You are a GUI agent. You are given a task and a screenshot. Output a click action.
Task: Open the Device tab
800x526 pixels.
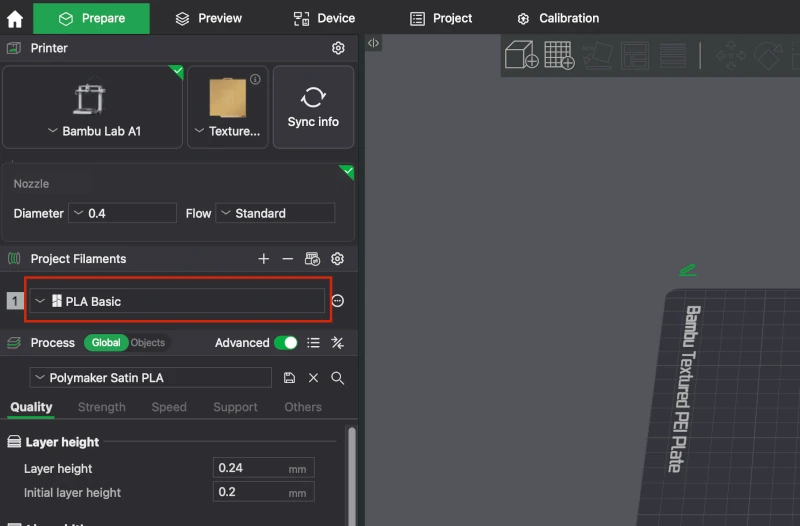(324, 18)
